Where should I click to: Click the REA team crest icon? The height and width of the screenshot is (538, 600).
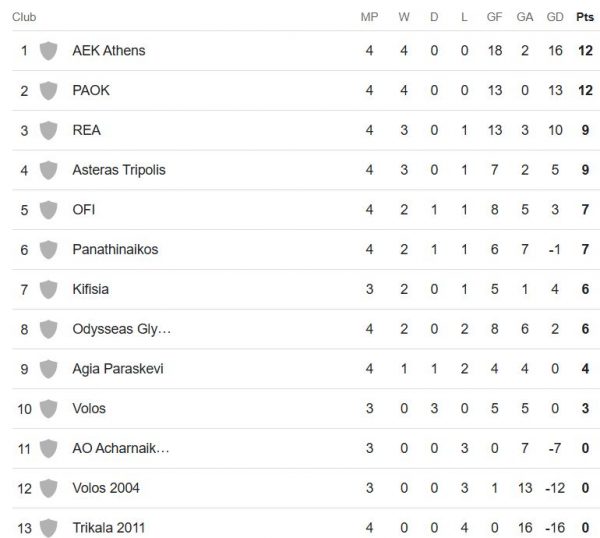[x=47, y=130]
